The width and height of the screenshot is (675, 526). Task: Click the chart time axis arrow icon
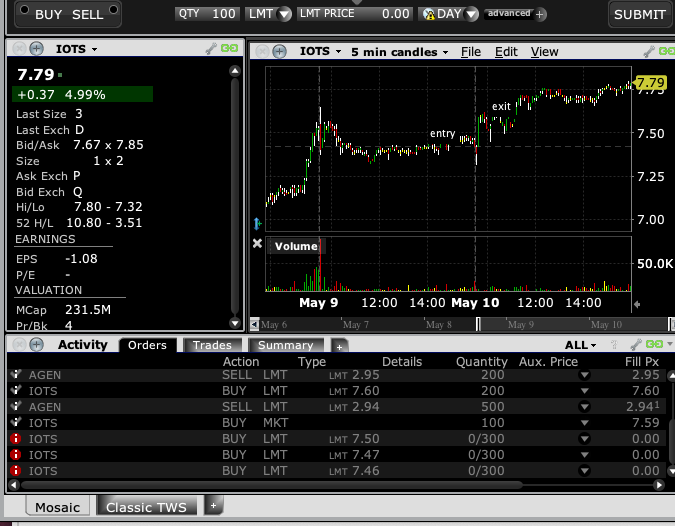pyautogui.click(x=637, y=304)
